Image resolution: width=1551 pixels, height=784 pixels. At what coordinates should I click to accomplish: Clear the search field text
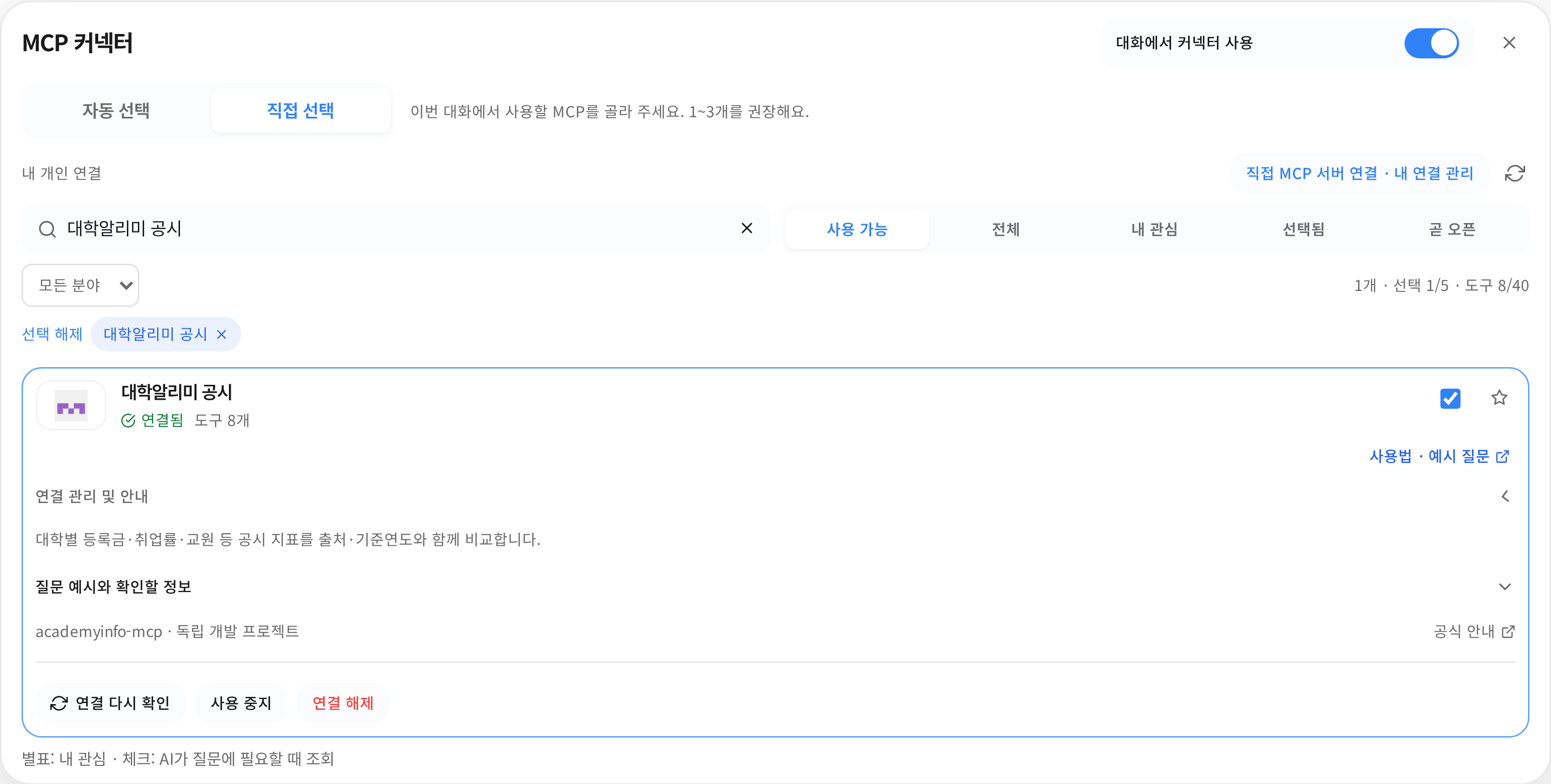[747, 228]
